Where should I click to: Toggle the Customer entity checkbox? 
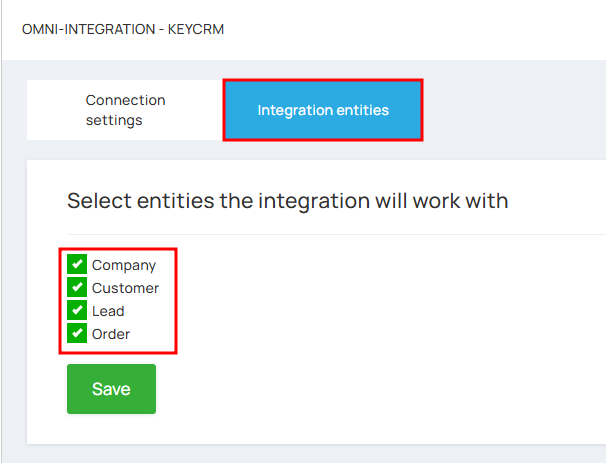77,287
